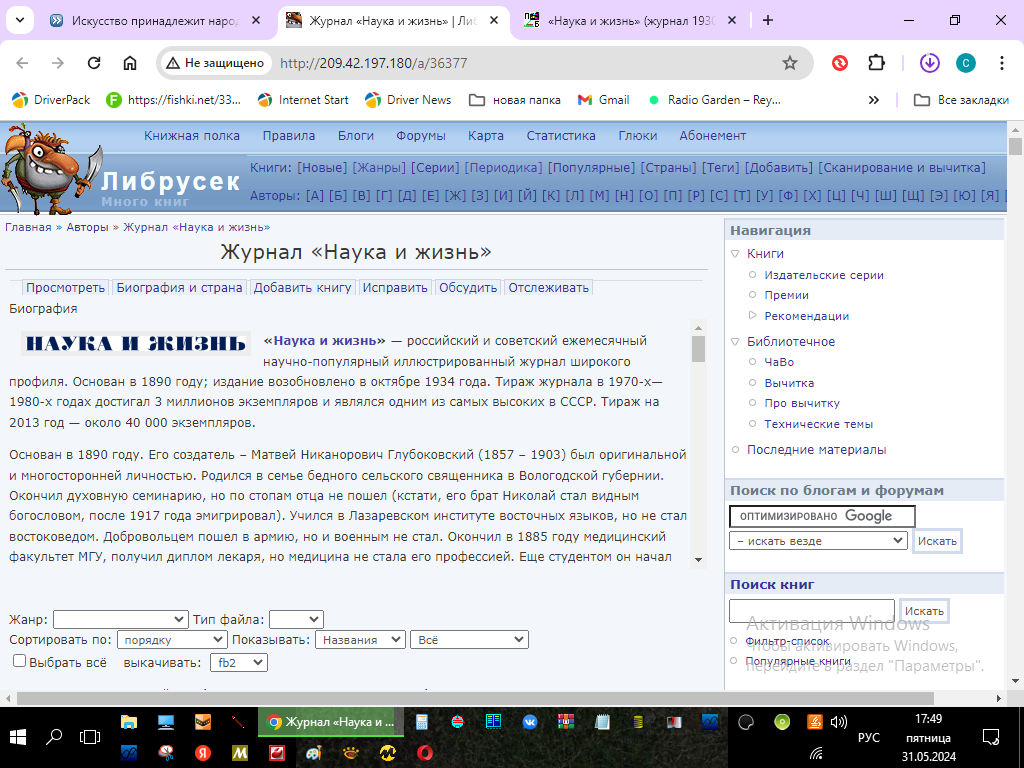Image resolution: width=1024 pixels, height=768 pixels.
Task: Show browser downloads
Action: pos(929,63)
